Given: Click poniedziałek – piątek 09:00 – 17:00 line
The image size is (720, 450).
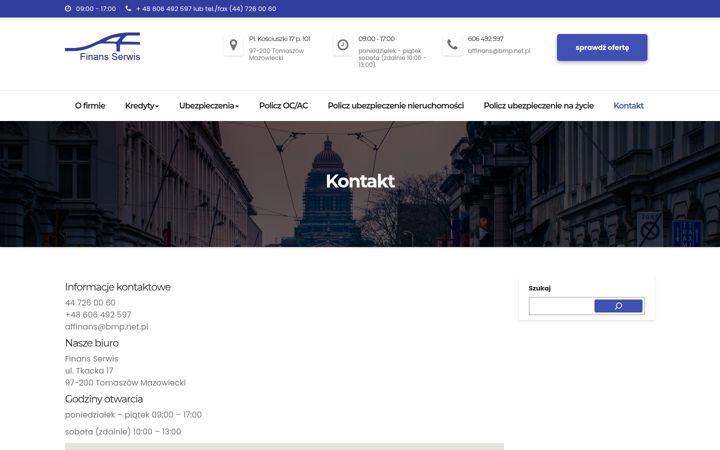Looking at the screenshot, I should point(133,415).
